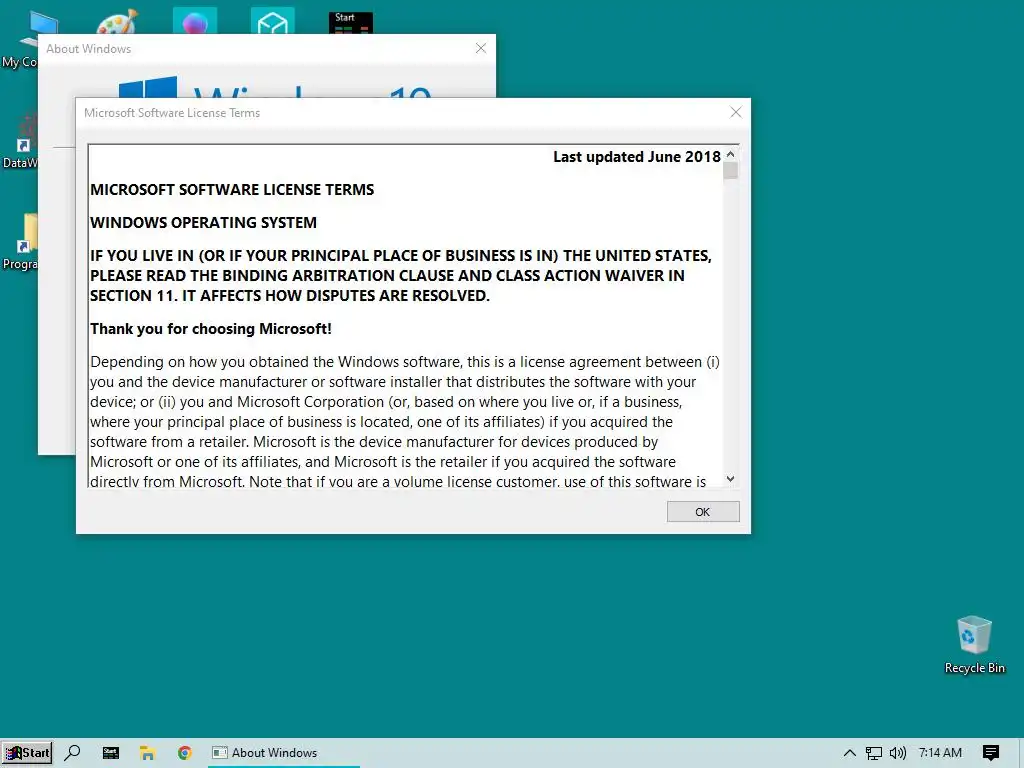Launch Google Chrome from the taskbar
The height and width of the screenshot is (768, 1024).
coord(185,753)
